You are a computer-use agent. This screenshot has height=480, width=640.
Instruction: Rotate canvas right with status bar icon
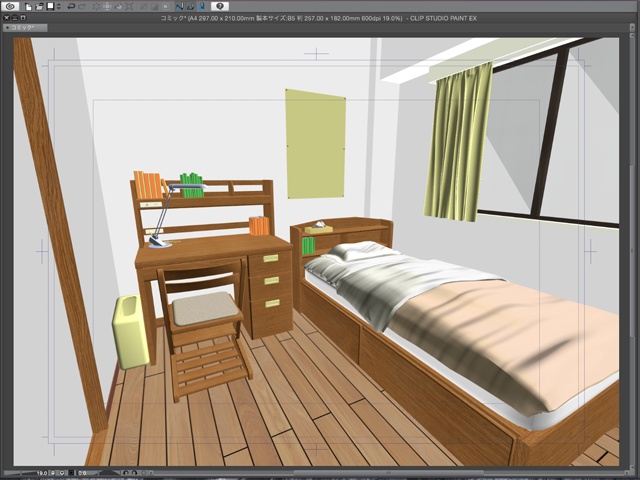(134, 473)
